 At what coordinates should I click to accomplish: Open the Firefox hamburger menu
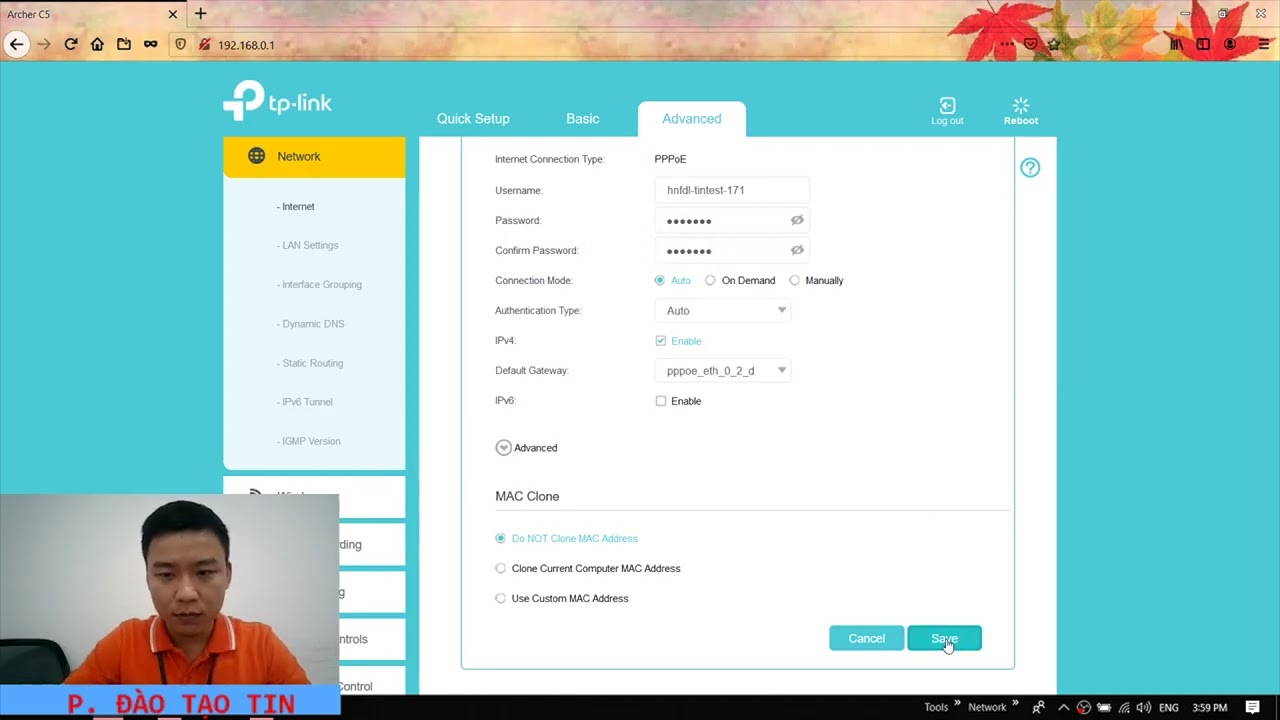coord(1264,44)
